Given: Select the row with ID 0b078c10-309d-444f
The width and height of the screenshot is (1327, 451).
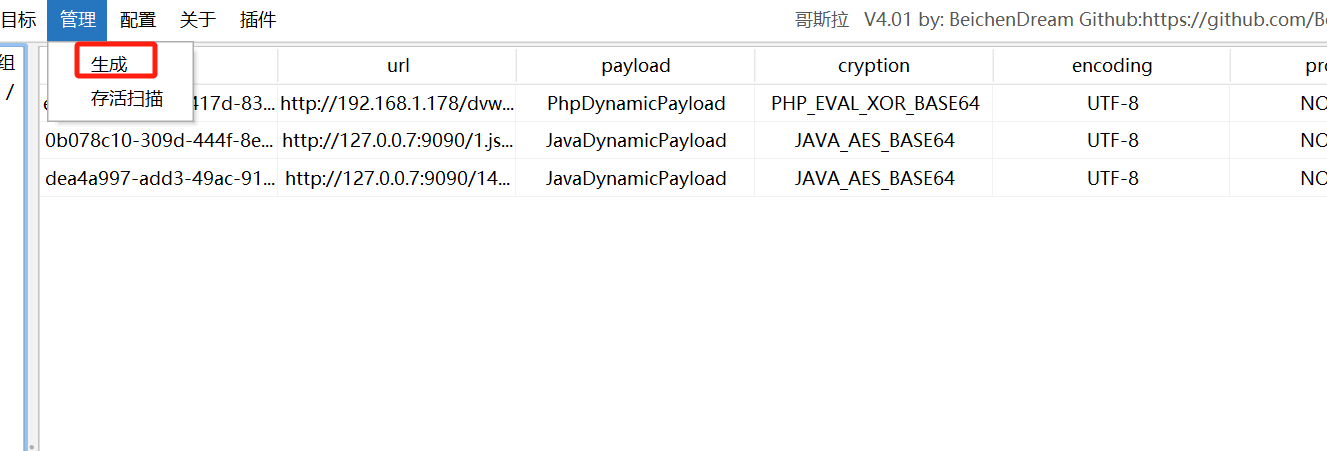Looking at the screenshot, I should (x=160, y=141).
